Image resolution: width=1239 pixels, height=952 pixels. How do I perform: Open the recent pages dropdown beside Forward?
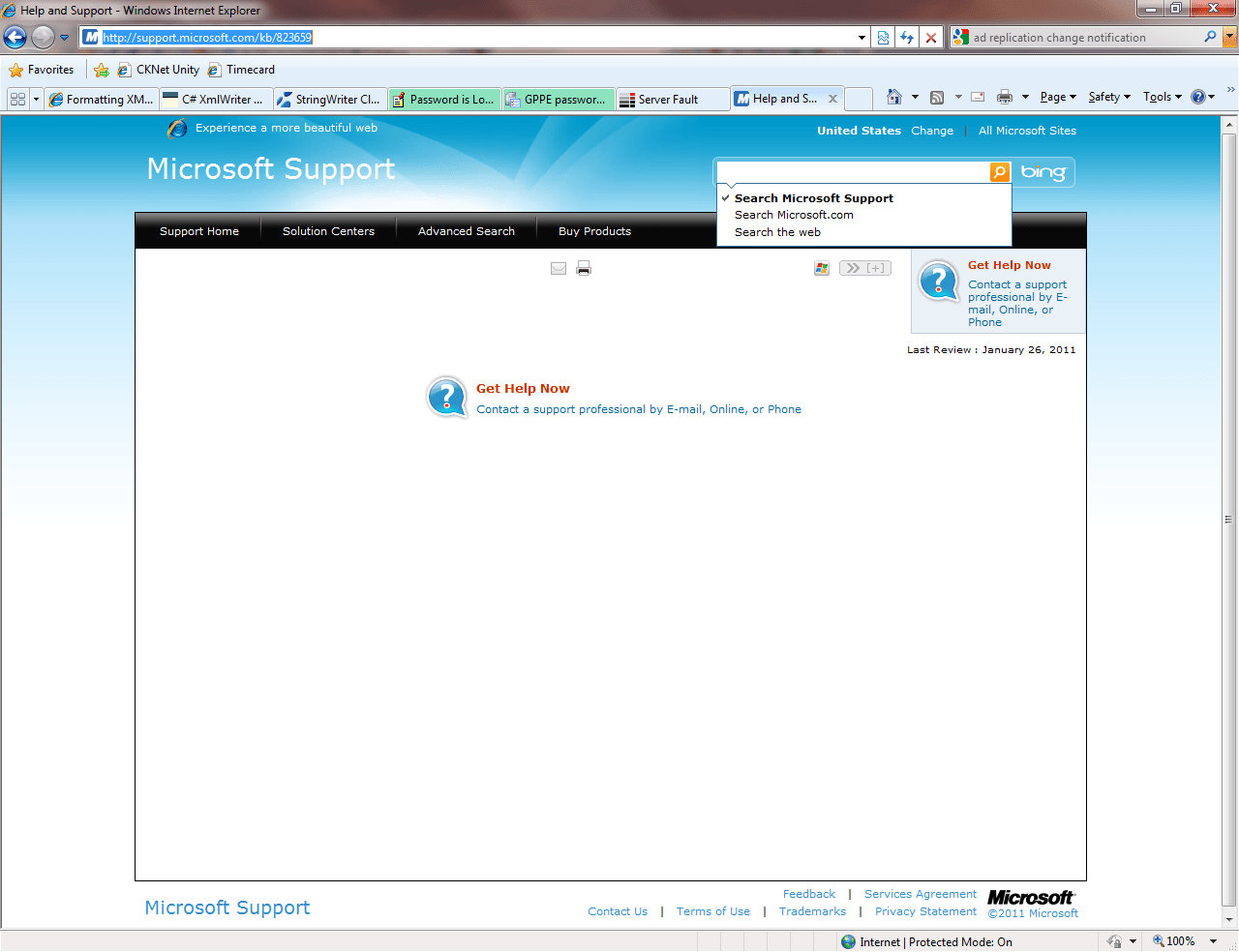[65, 38]
